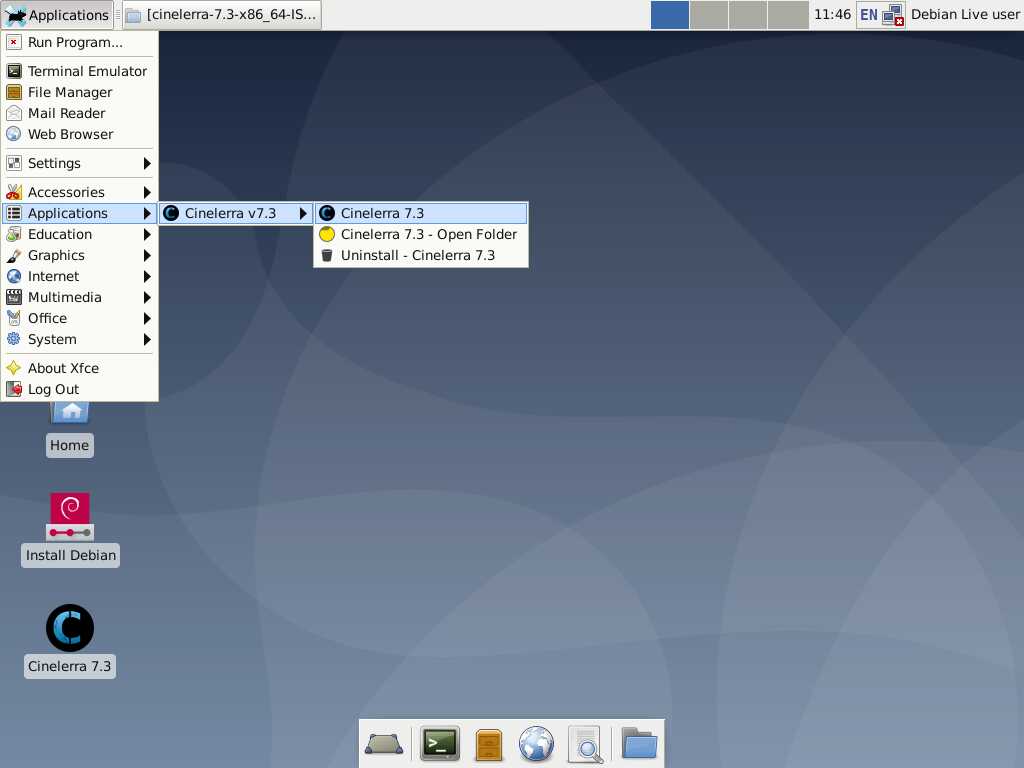The height and width of the screenshot is (768, 1024).
Task: Click the folder icon in the dock
Action: tap(639, 743)
